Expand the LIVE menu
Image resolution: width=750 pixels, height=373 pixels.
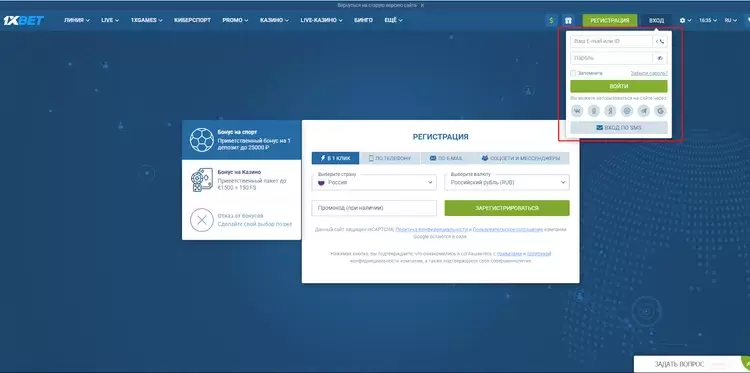pos(110,21)
